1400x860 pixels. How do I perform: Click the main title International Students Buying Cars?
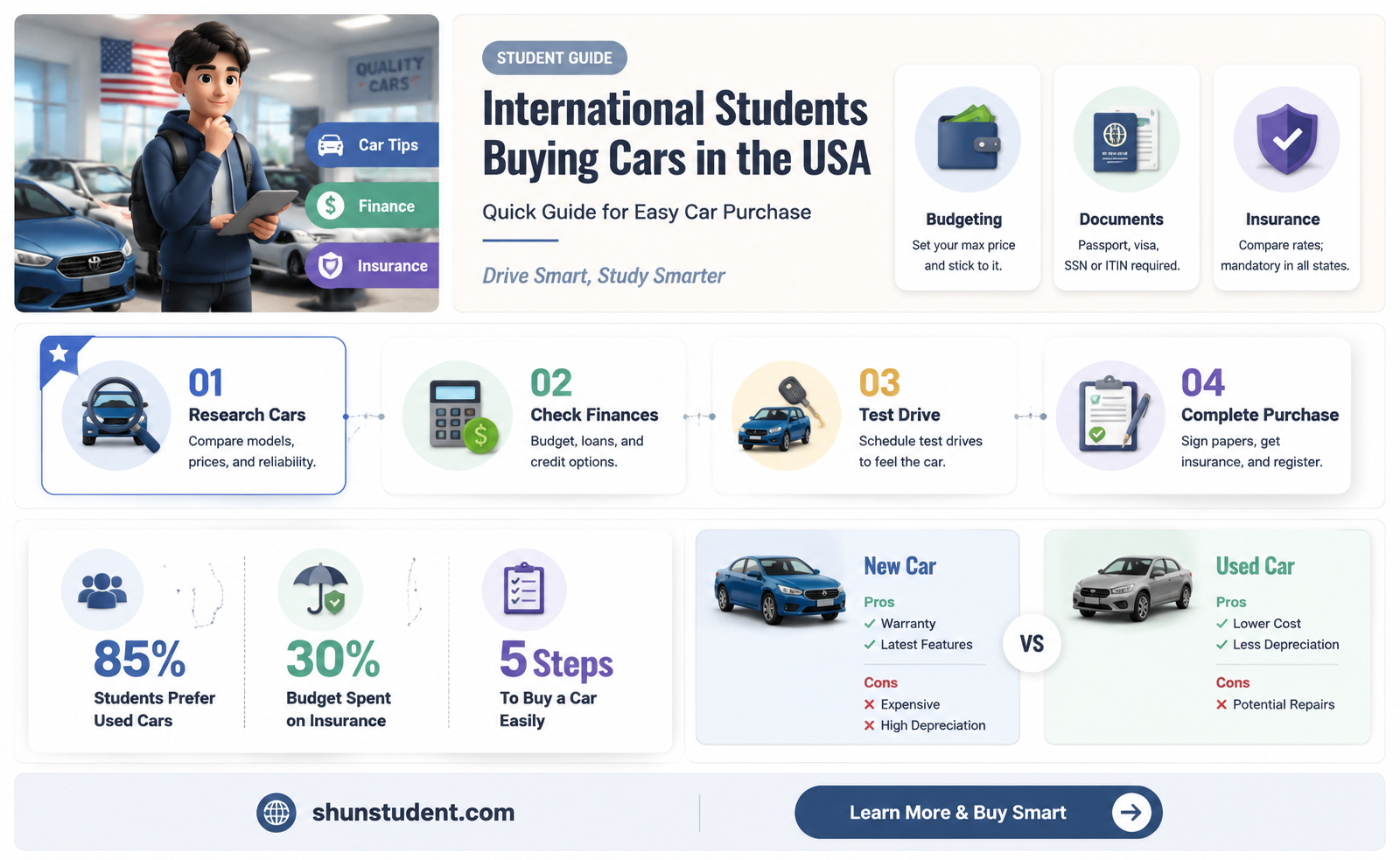676,134
